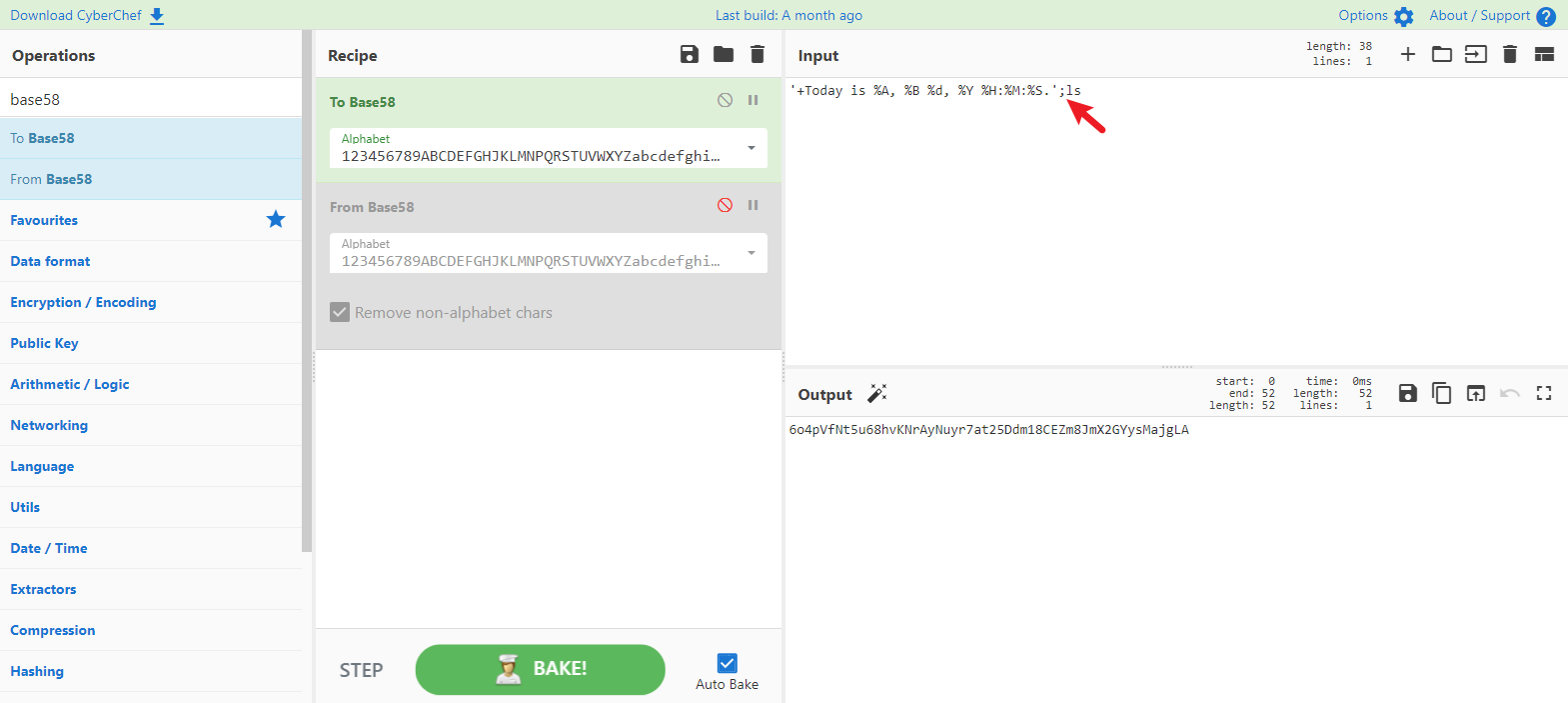The height and width of the screenshot is (703, 1568).
Task: Expand the Public Key category
Action: [x=151, y=343]
